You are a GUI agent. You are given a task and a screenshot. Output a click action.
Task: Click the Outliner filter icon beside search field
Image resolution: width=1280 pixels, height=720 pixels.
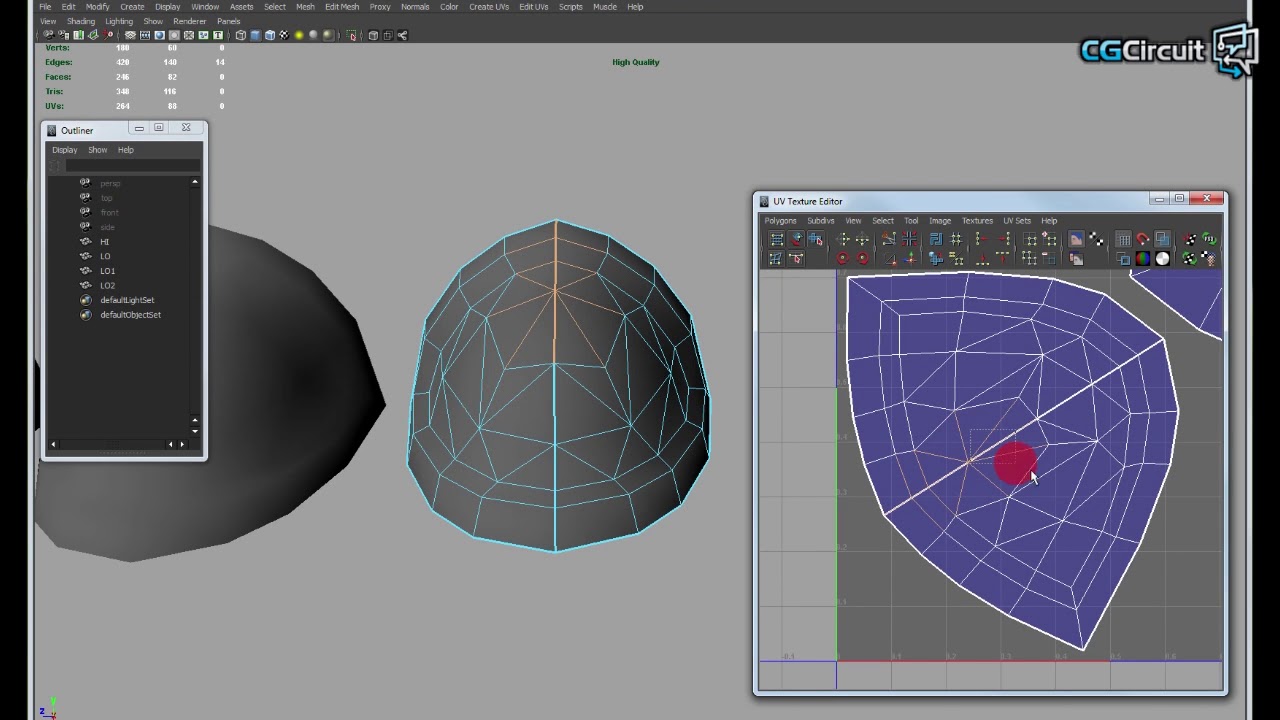pos(55,165)
